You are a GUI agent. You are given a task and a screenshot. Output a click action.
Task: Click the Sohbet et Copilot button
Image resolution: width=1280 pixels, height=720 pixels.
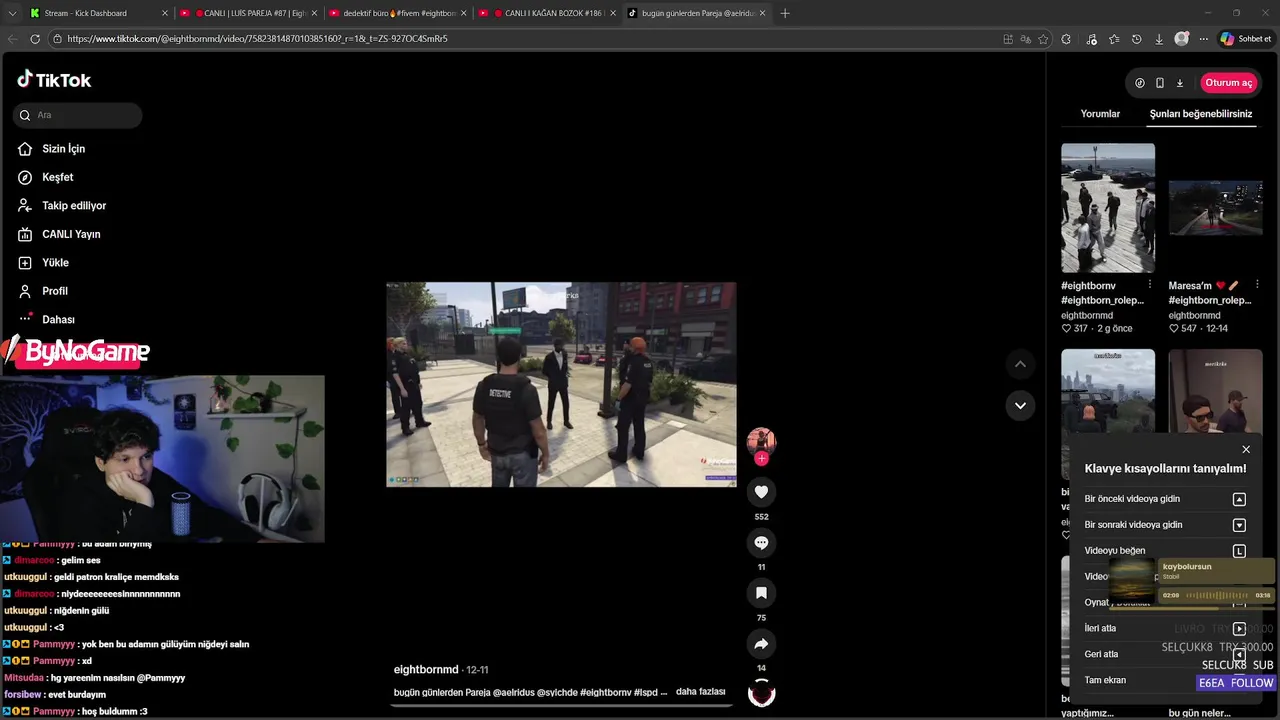tap(1246, 39)
